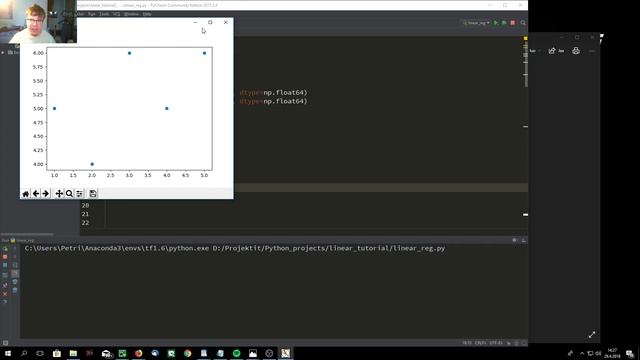Switch to Chrome from the taskbar
The width and height of the screenshot is (640, 360).
(x=187, y=353)
